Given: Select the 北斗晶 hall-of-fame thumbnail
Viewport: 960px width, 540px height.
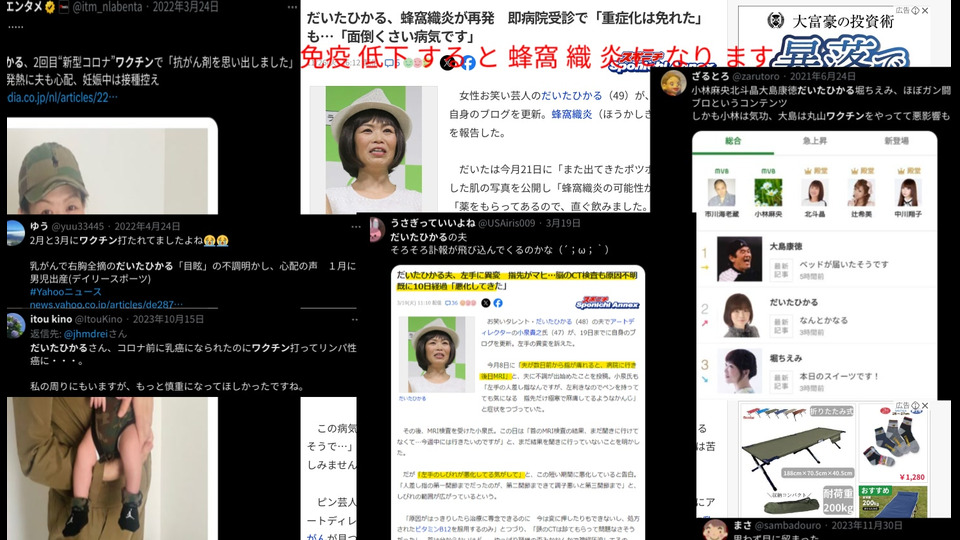Looking at the screenshot, I should point(815,192).
